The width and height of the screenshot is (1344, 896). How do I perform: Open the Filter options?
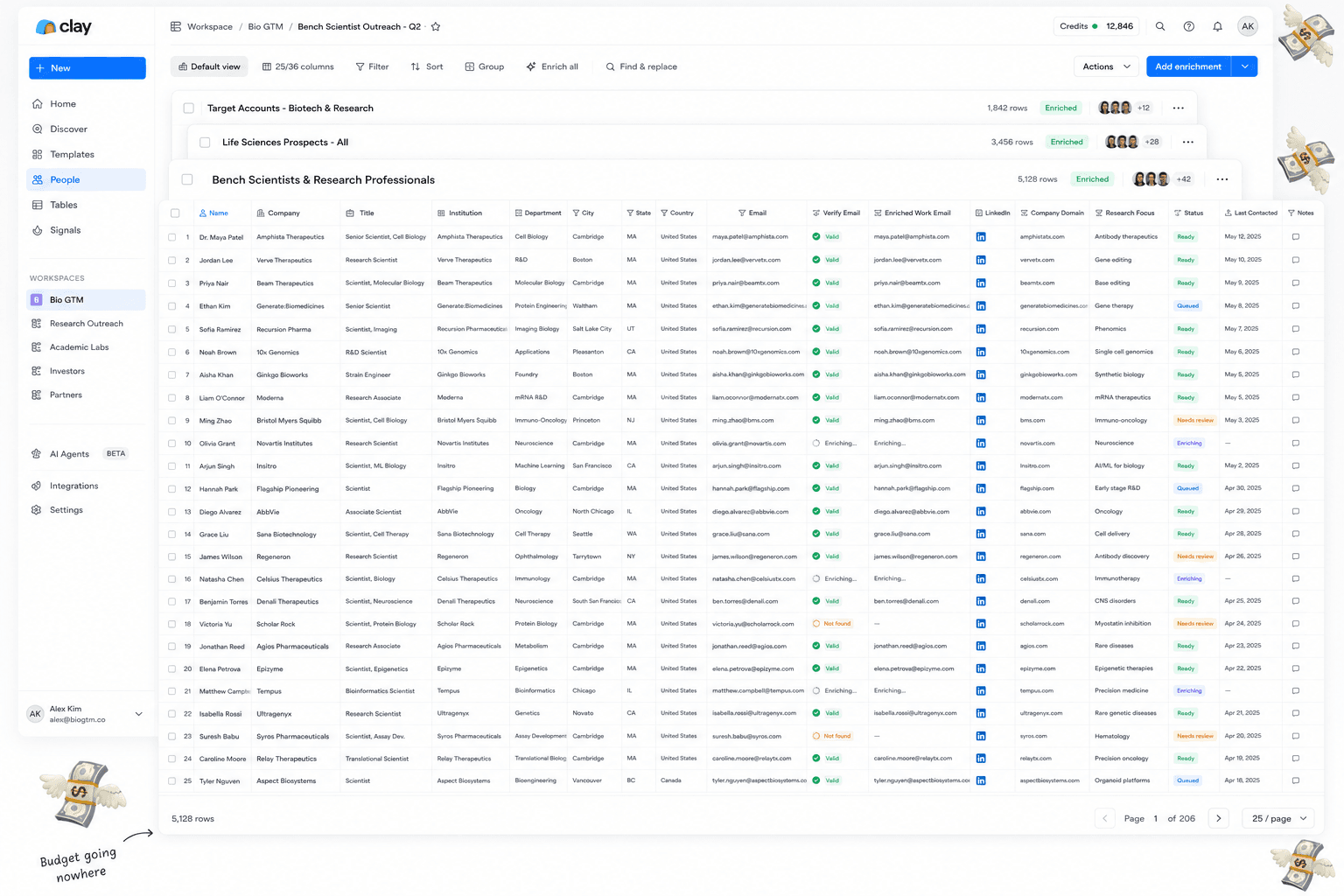click(372, 66)
